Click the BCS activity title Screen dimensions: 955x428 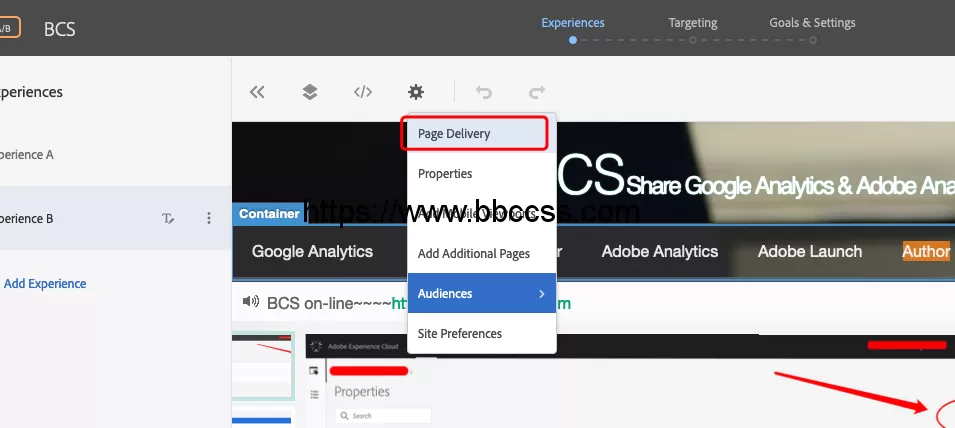[60, 29]
